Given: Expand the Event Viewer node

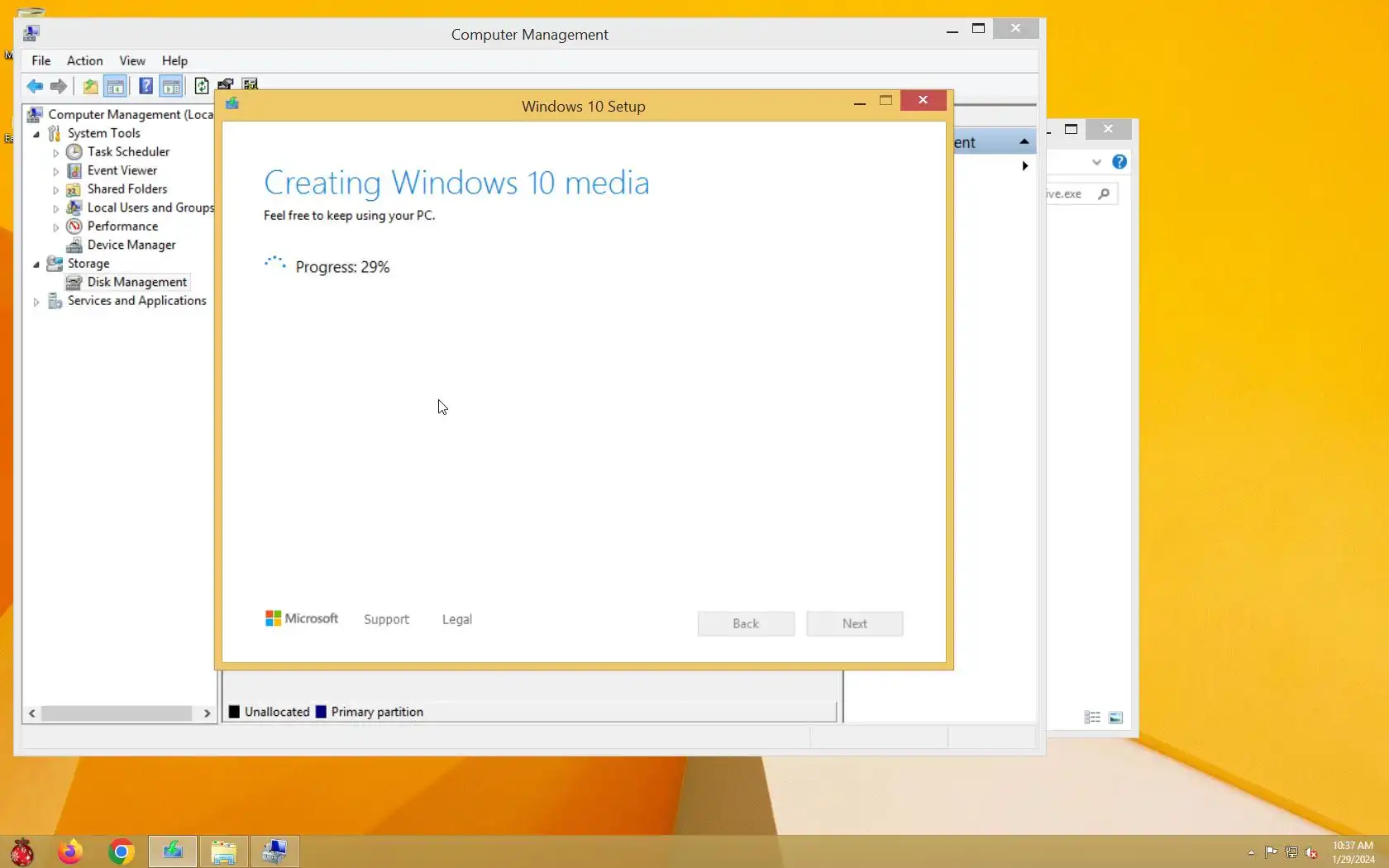Looking at the screenshot, I should point(56,171).
